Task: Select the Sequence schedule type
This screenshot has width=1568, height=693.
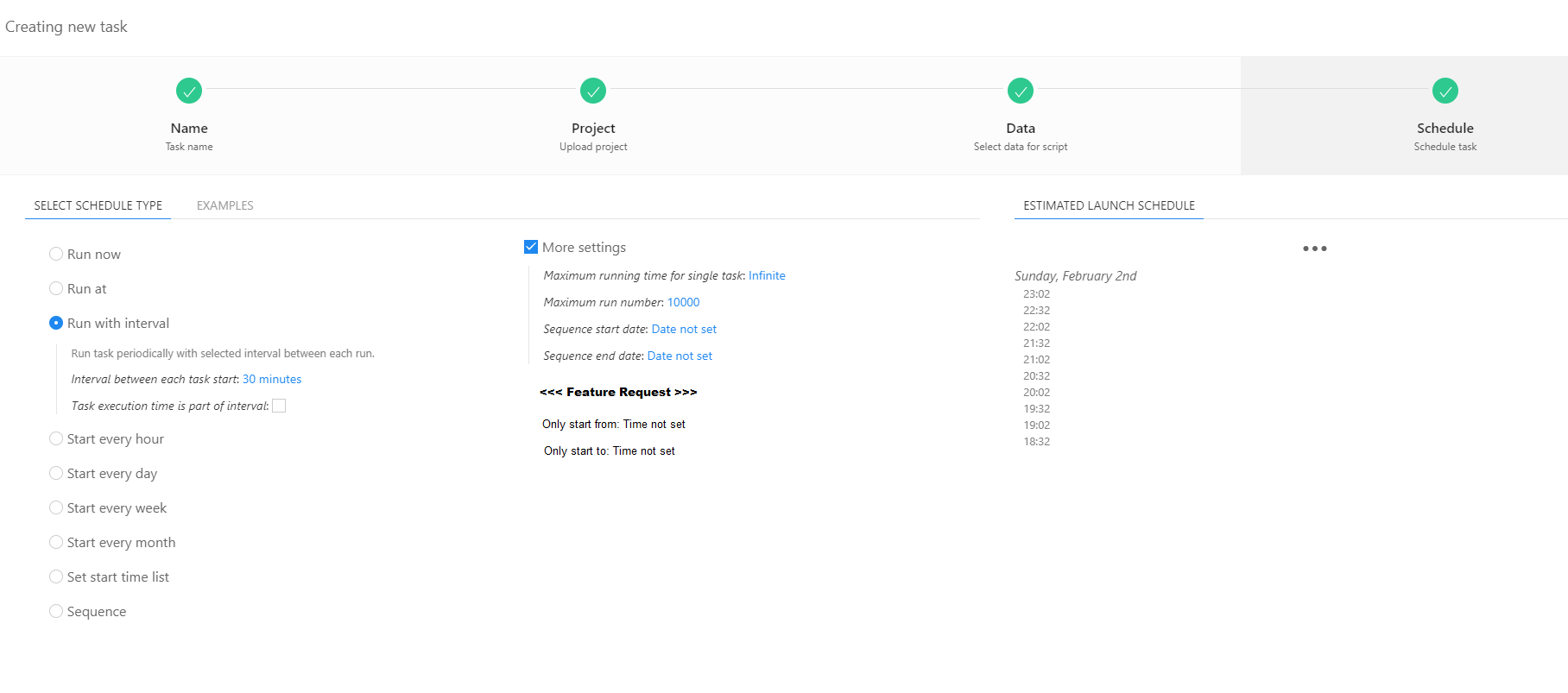Action: click(x=56, y=612)
